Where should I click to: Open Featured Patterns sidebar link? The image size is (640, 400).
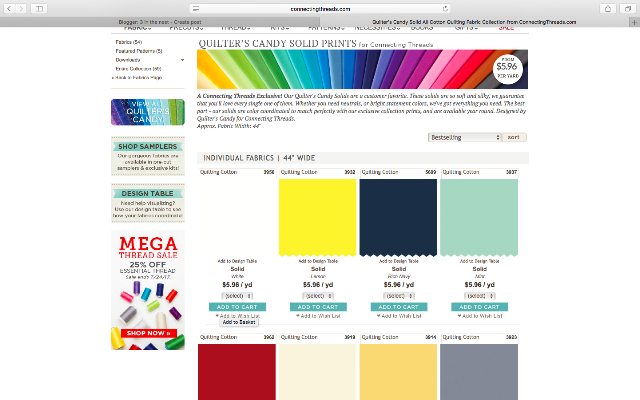(x=139, y=51)
